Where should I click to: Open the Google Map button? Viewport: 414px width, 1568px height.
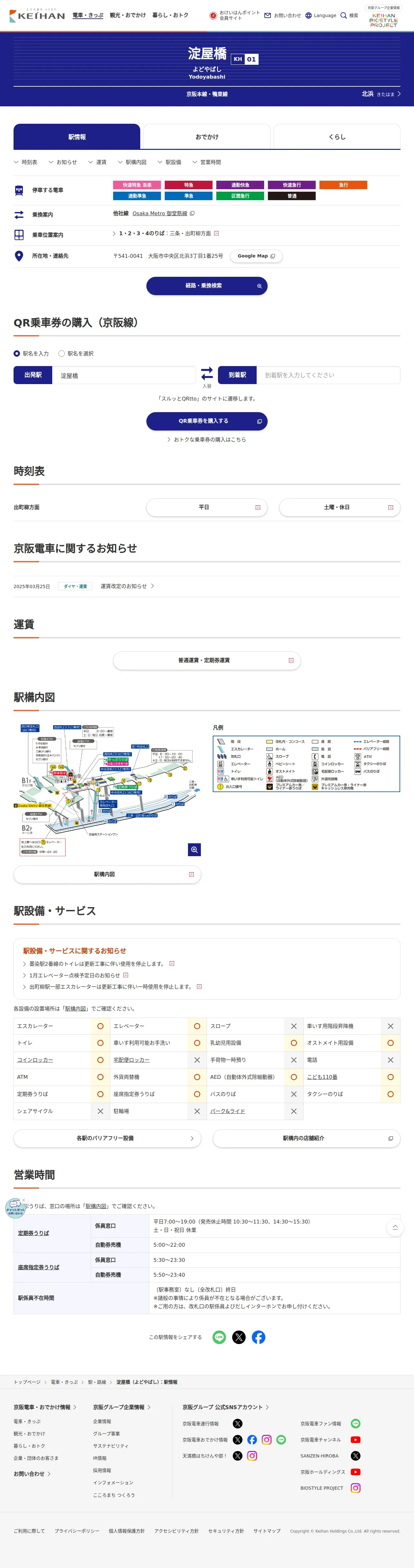pos(256,256)
